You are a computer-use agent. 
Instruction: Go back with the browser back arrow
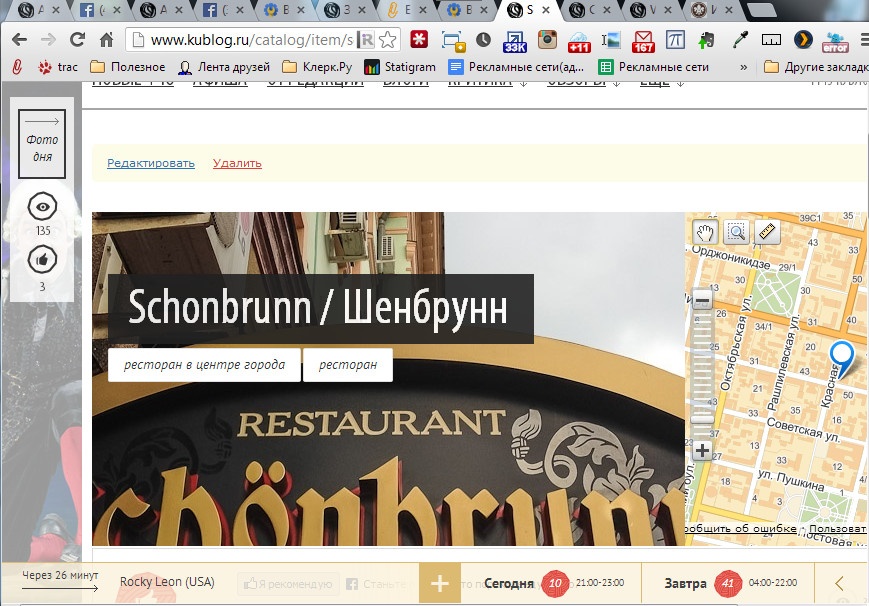[x=19, y=39]
